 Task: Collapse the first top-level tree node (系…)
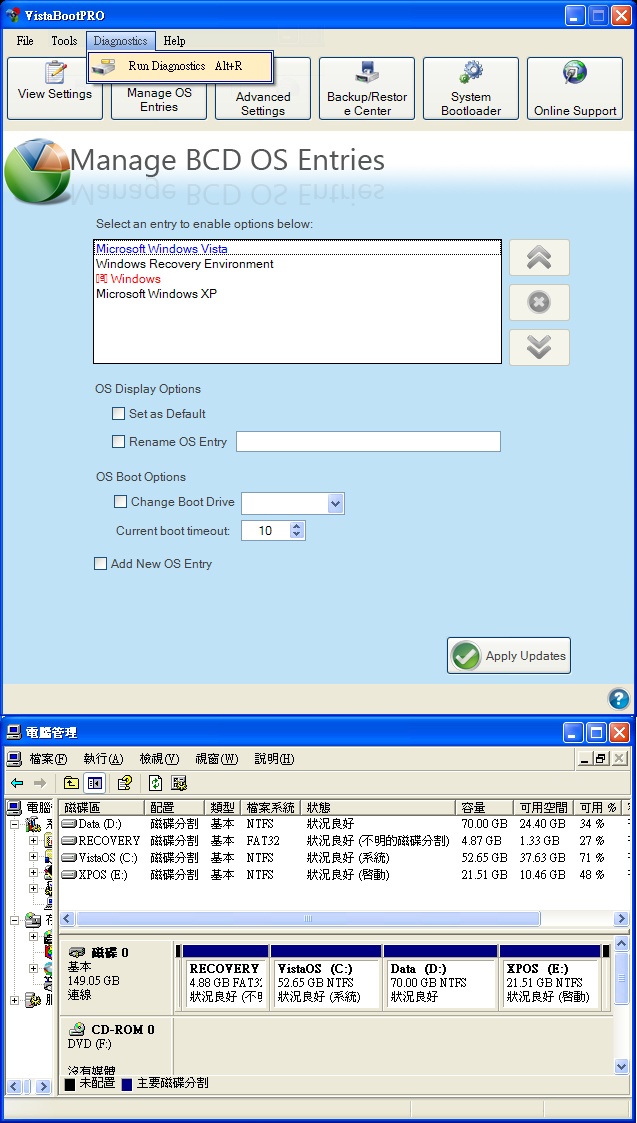[x=14, y=824]
